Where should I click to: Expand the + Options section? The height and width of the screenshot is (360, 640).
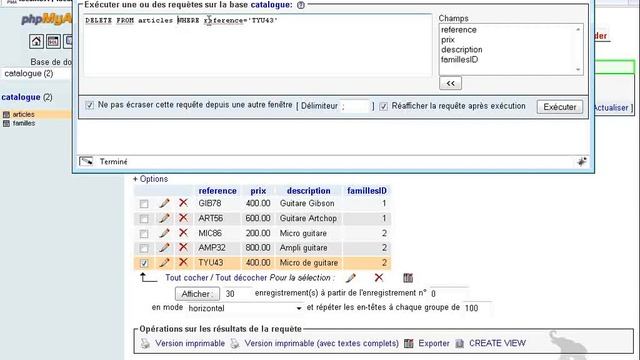(x=150, y=179)
